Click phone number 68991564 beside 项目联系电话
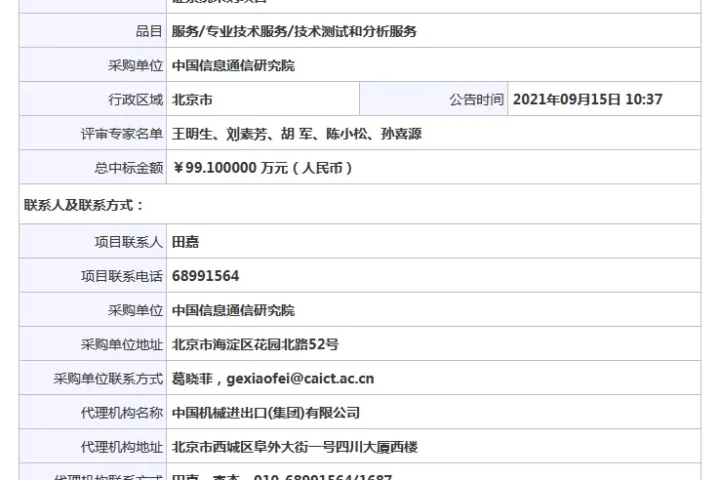 click(x=205, y=276)
